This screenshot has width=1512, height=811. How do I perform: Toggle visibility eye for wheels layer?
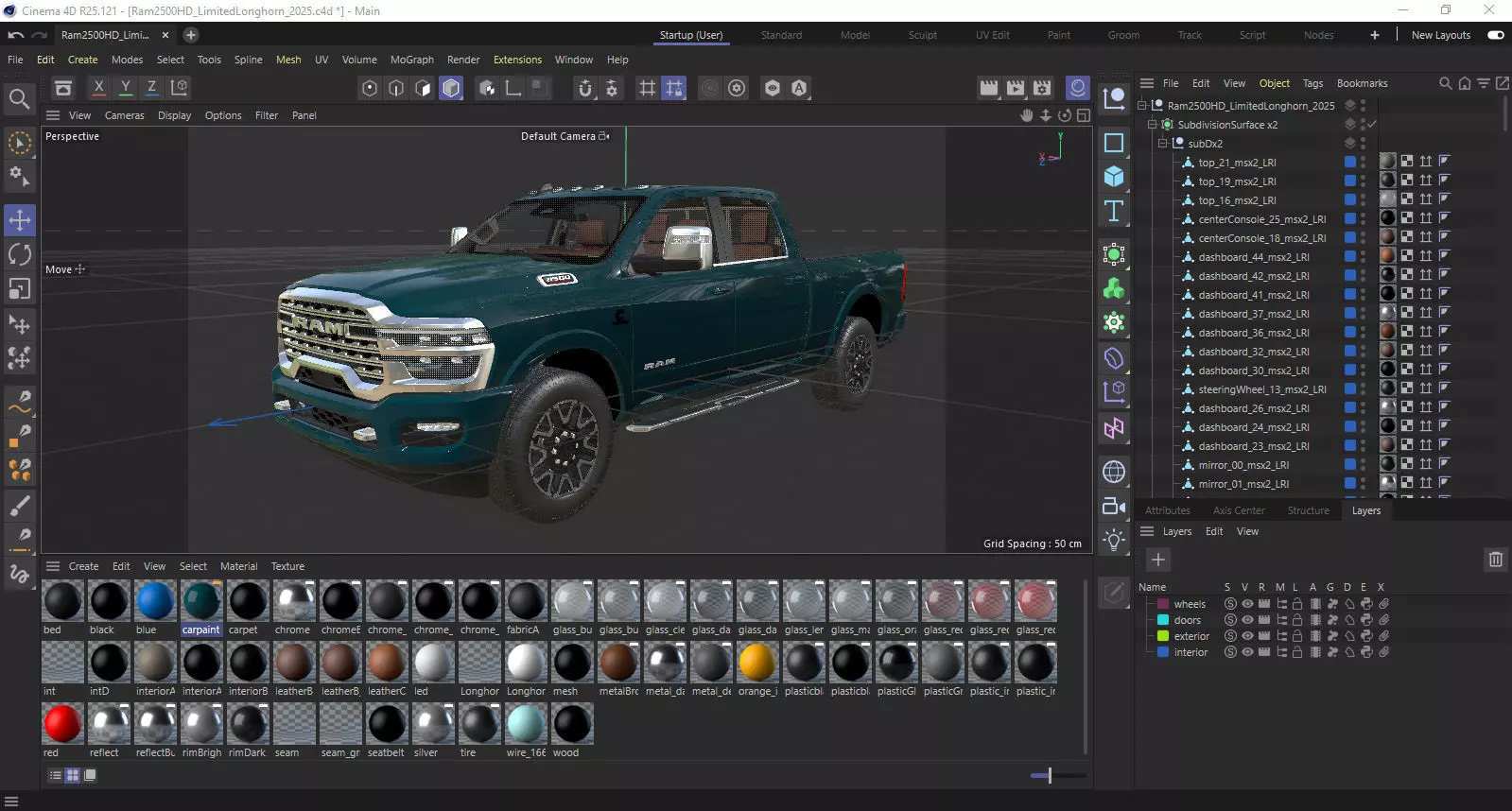[x=1247, y=604]
